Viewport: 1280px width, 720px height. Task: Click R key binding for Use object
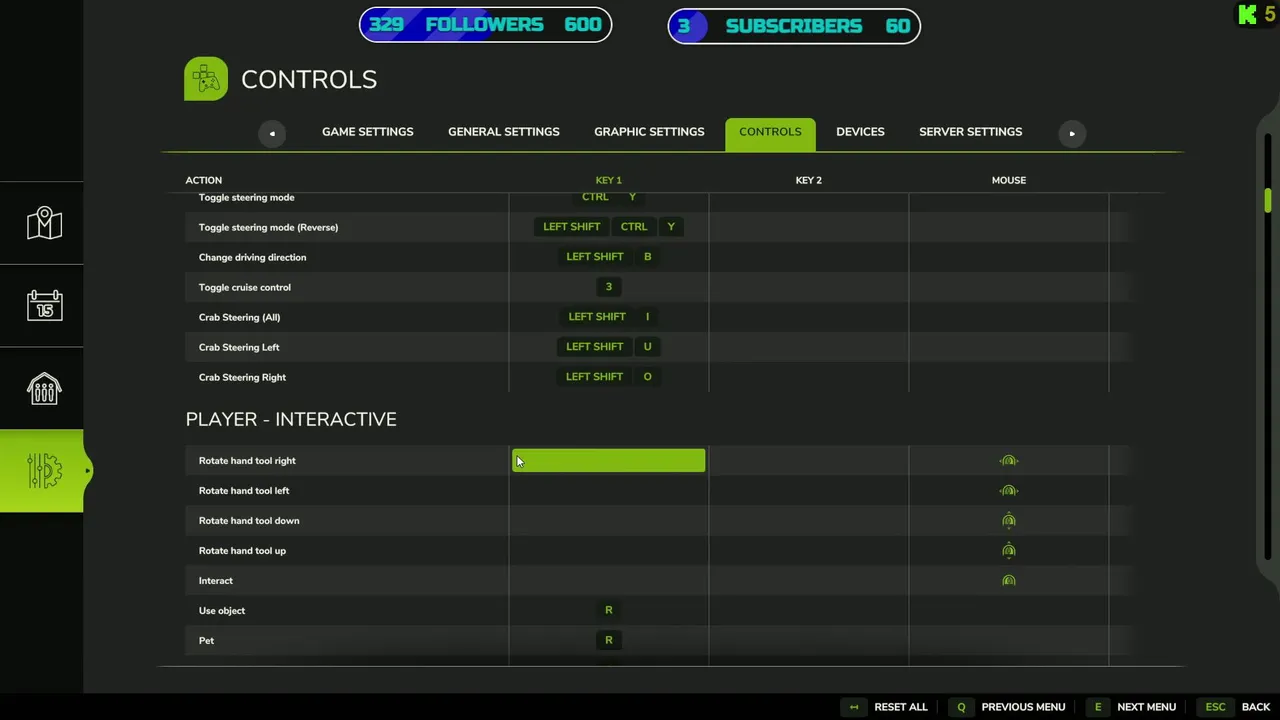pos(609,610)
